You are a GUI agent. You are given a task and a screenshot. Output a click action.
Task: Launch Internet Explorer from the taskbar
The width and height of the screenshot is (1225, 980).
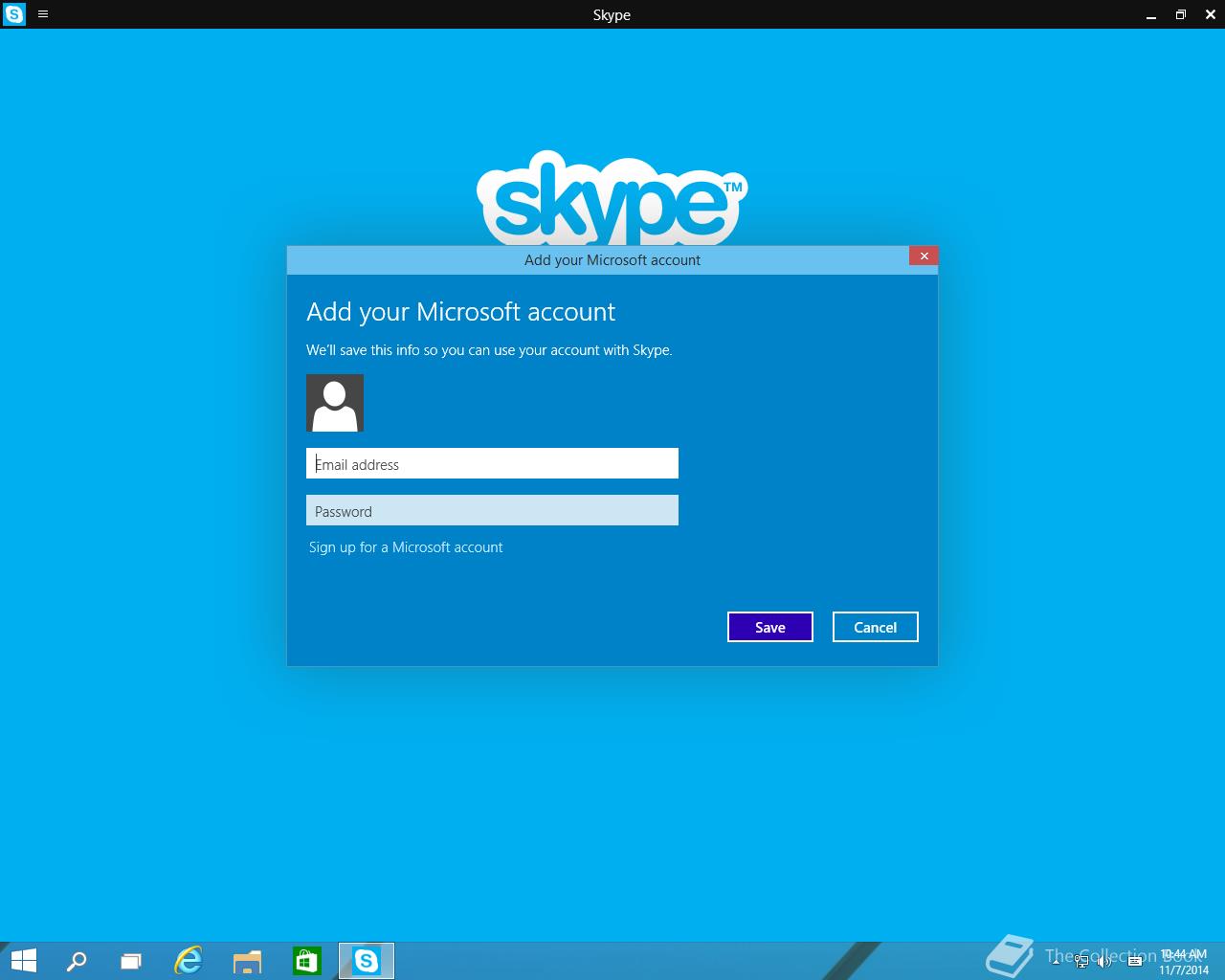(x=189, y=961)
